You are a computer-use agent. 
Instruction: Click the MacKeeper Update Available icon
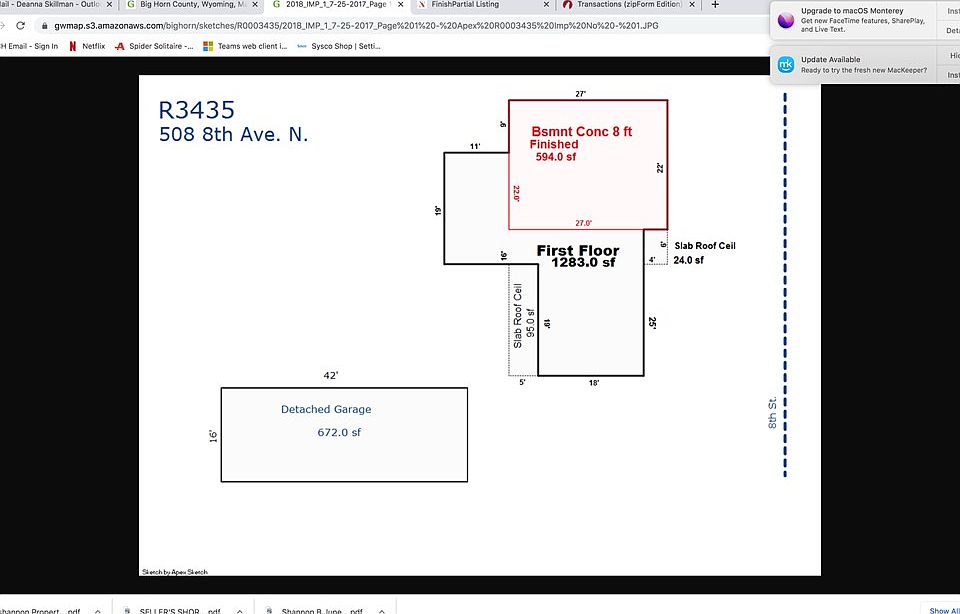[786, 64]
